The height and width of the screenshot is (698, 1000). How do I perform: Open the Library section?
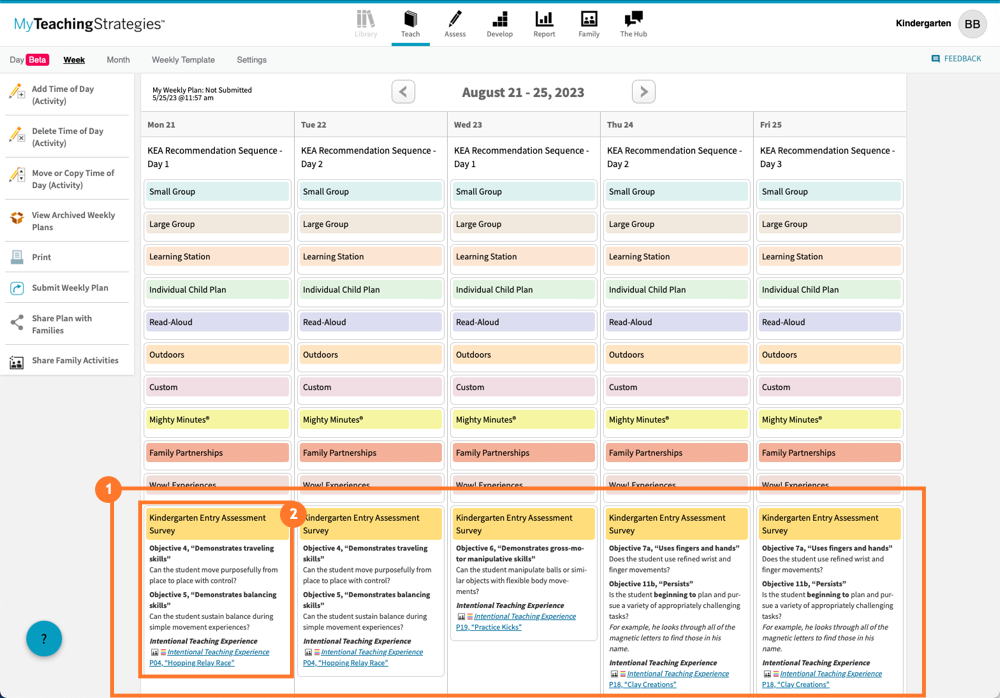tap(366, 24)
